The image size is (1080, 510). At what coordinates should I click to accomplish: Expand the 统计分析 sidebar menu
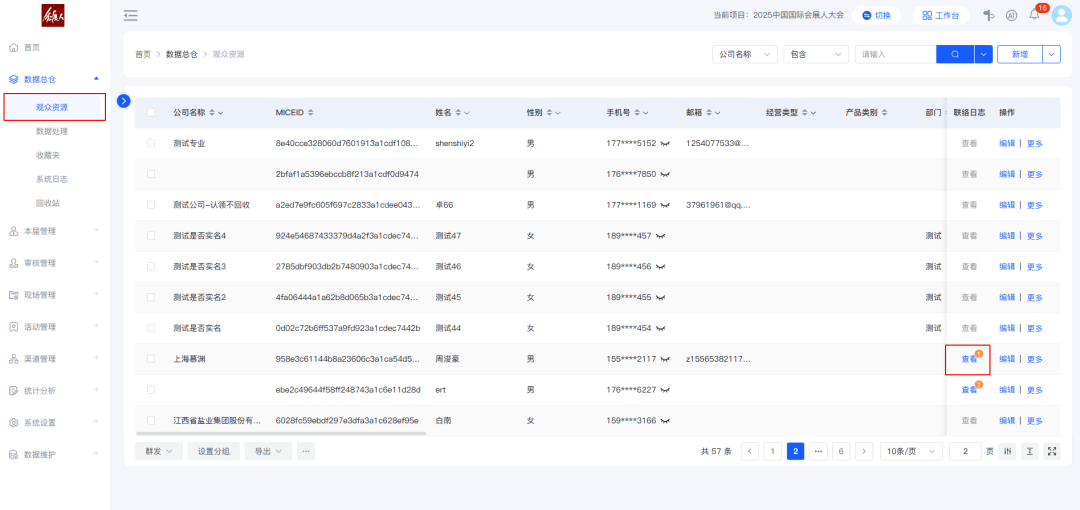click(54, 390)
